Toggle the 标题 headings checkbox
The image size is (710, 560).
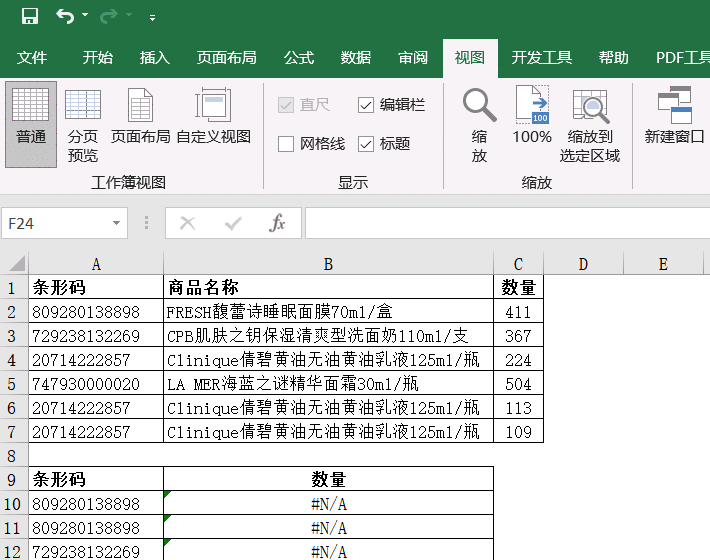coord(365,144)
